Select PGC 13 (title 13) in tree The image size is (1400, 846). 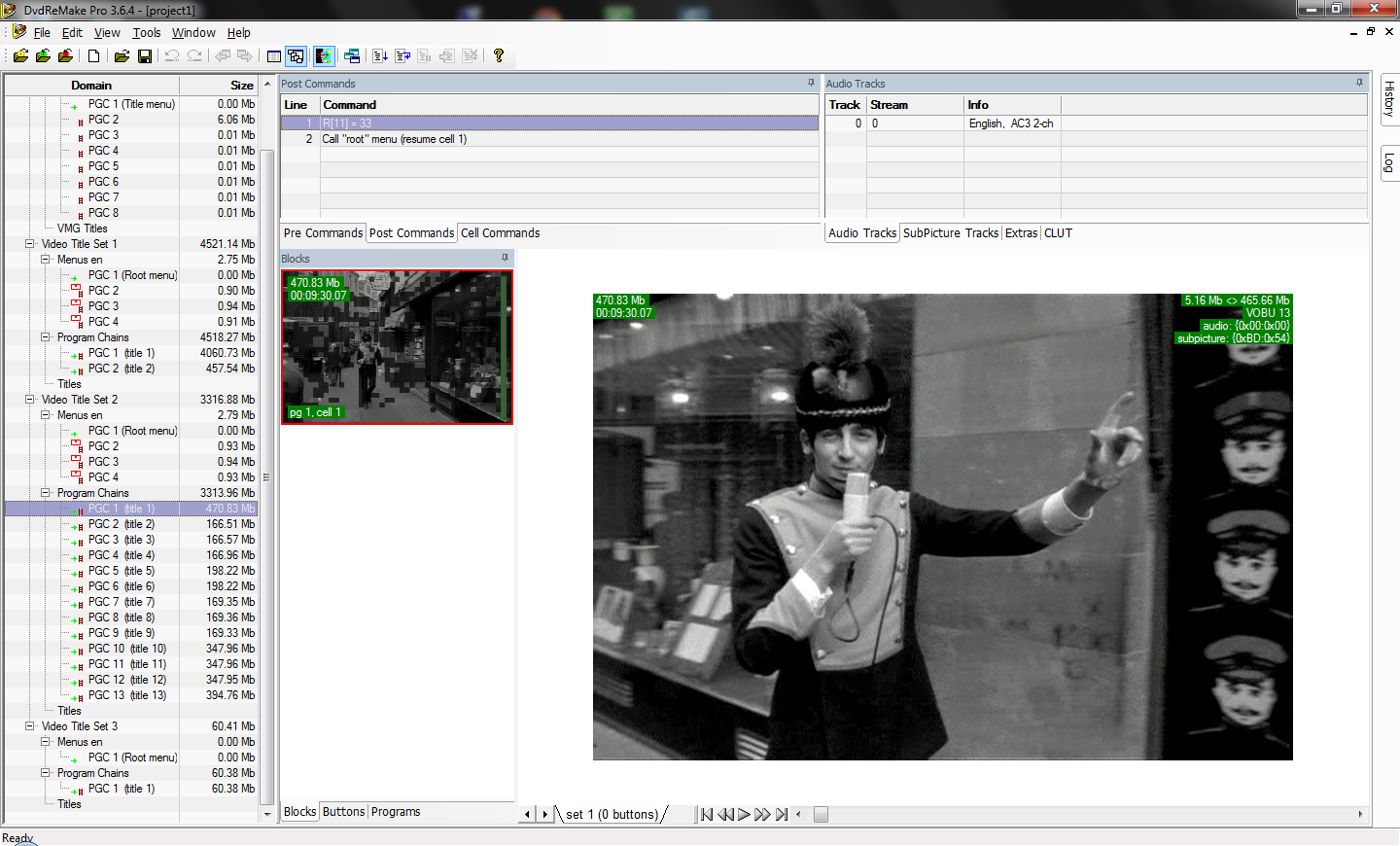pos(127,695)
